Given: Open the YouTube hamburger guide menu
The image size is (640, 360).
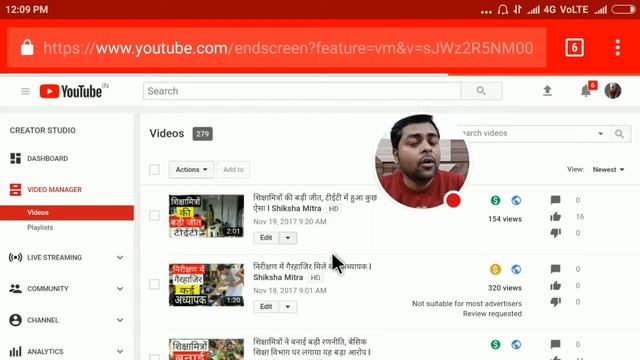Looking at the screenshot, I should (25, 91).
